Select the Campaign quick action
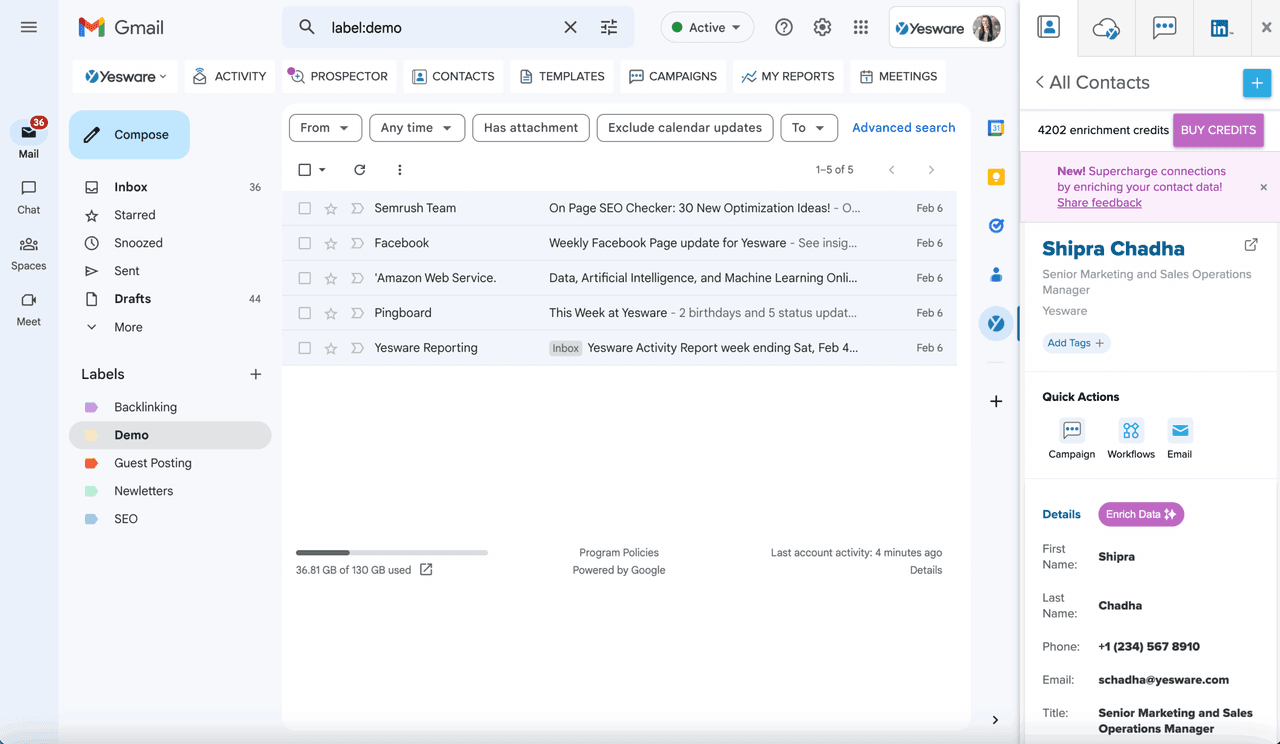This screenshot has width=1280, height=744. (1071, 432)
